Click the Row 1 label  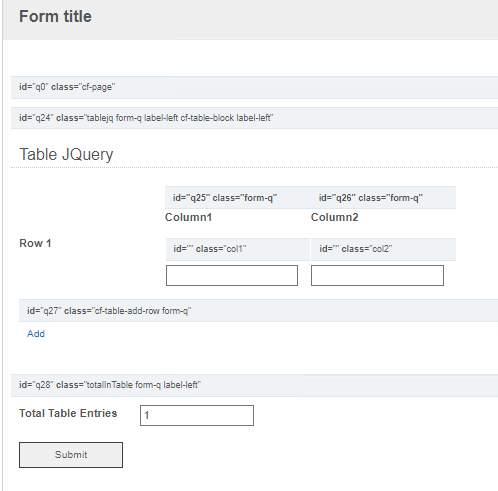[x=35, y=243]
